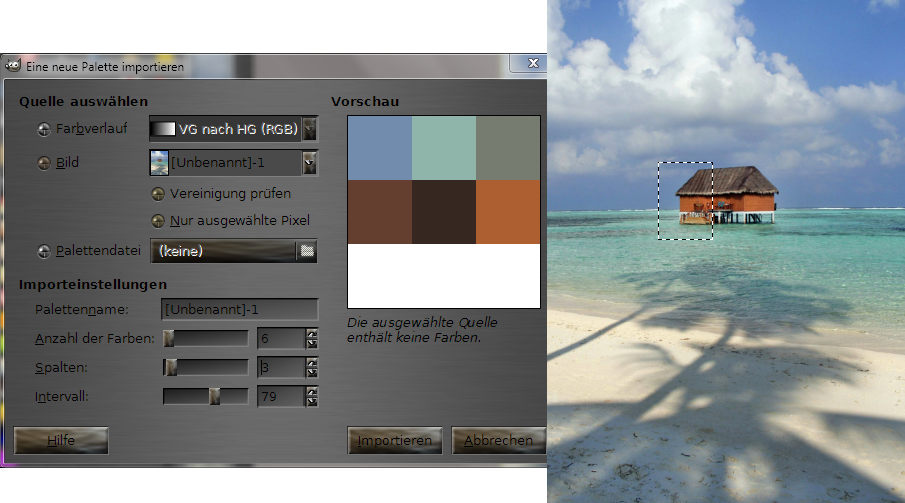905x503 pixels.
Task: Close the palette import dialog
Action: tap(533, 63)
